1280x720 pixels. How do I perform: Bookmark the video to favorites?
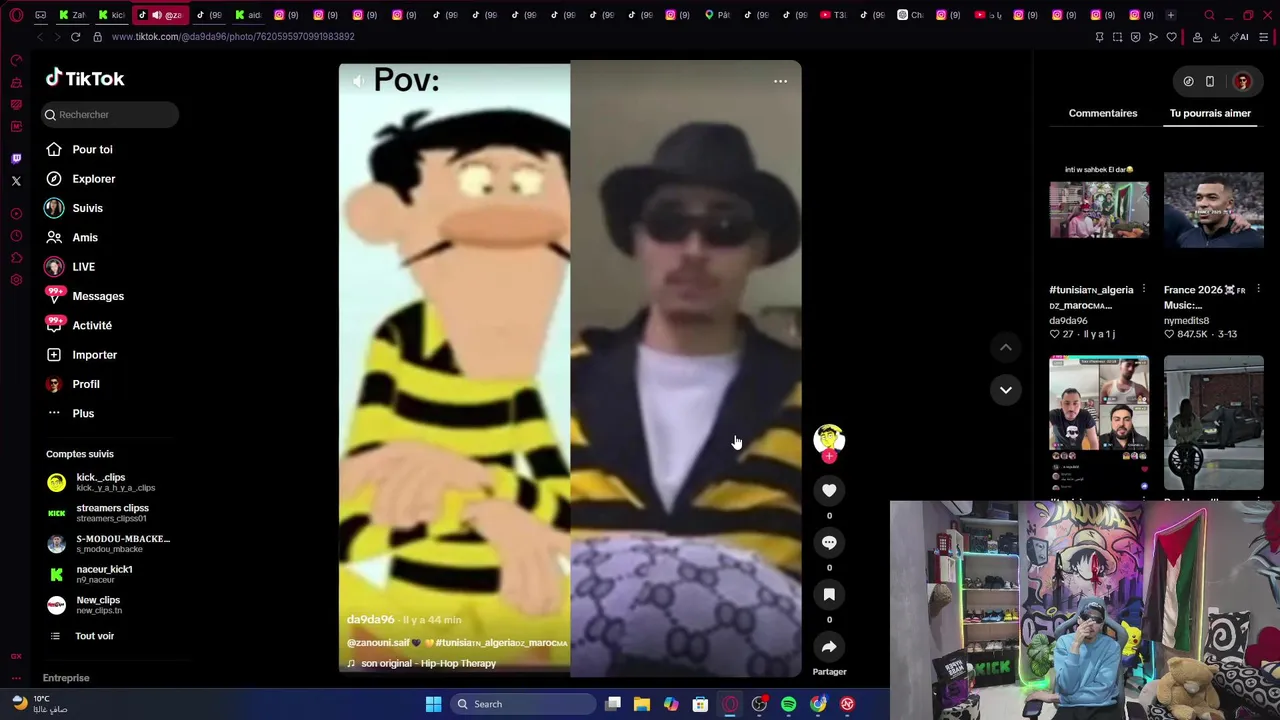829,594
